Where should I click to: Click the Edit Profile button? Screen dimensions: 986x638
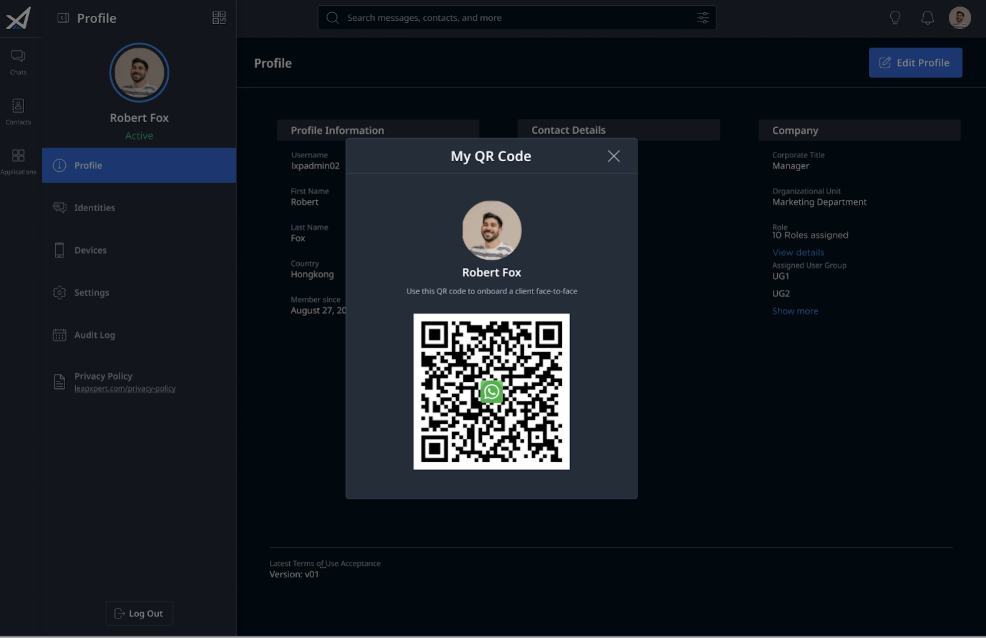[916, 63]
